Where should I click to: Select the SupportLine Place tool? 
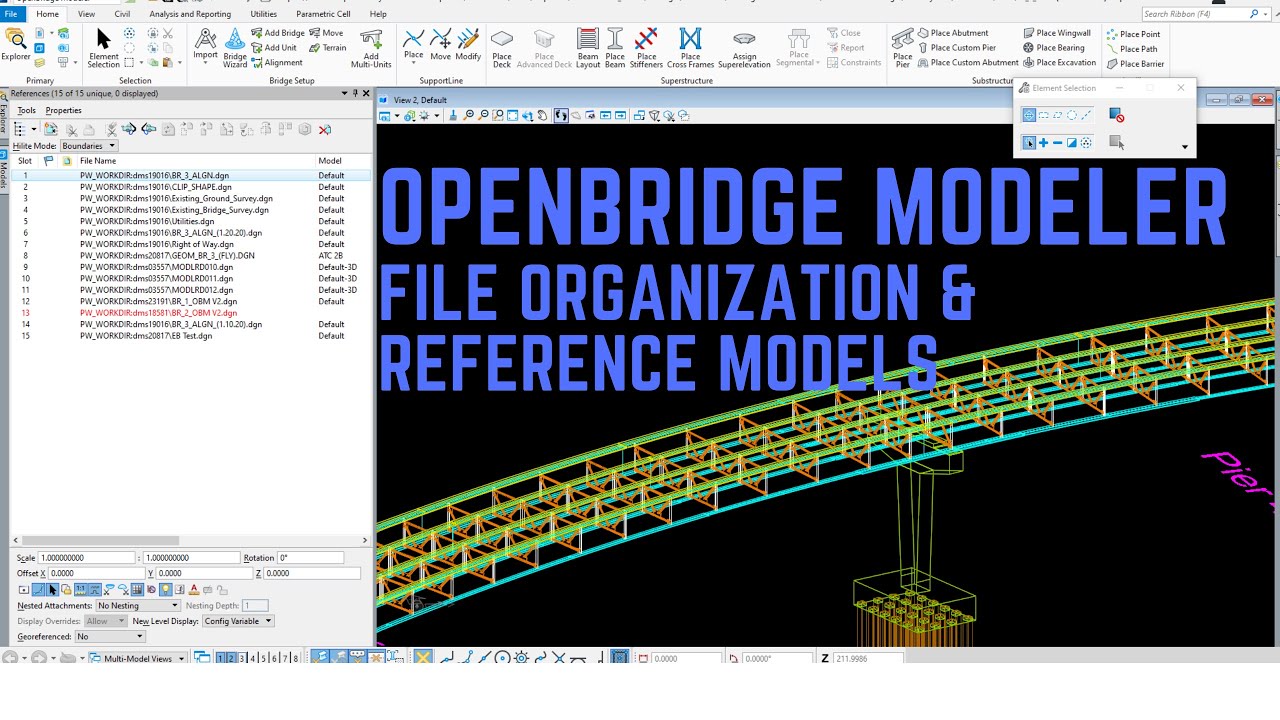pos(413,45)
